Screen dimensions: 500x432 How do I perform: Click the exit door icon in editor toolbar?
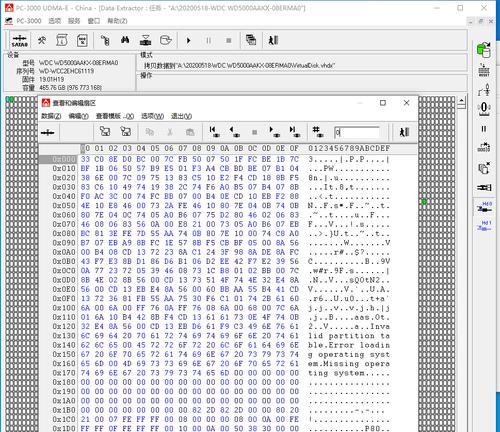coord(404,132)
